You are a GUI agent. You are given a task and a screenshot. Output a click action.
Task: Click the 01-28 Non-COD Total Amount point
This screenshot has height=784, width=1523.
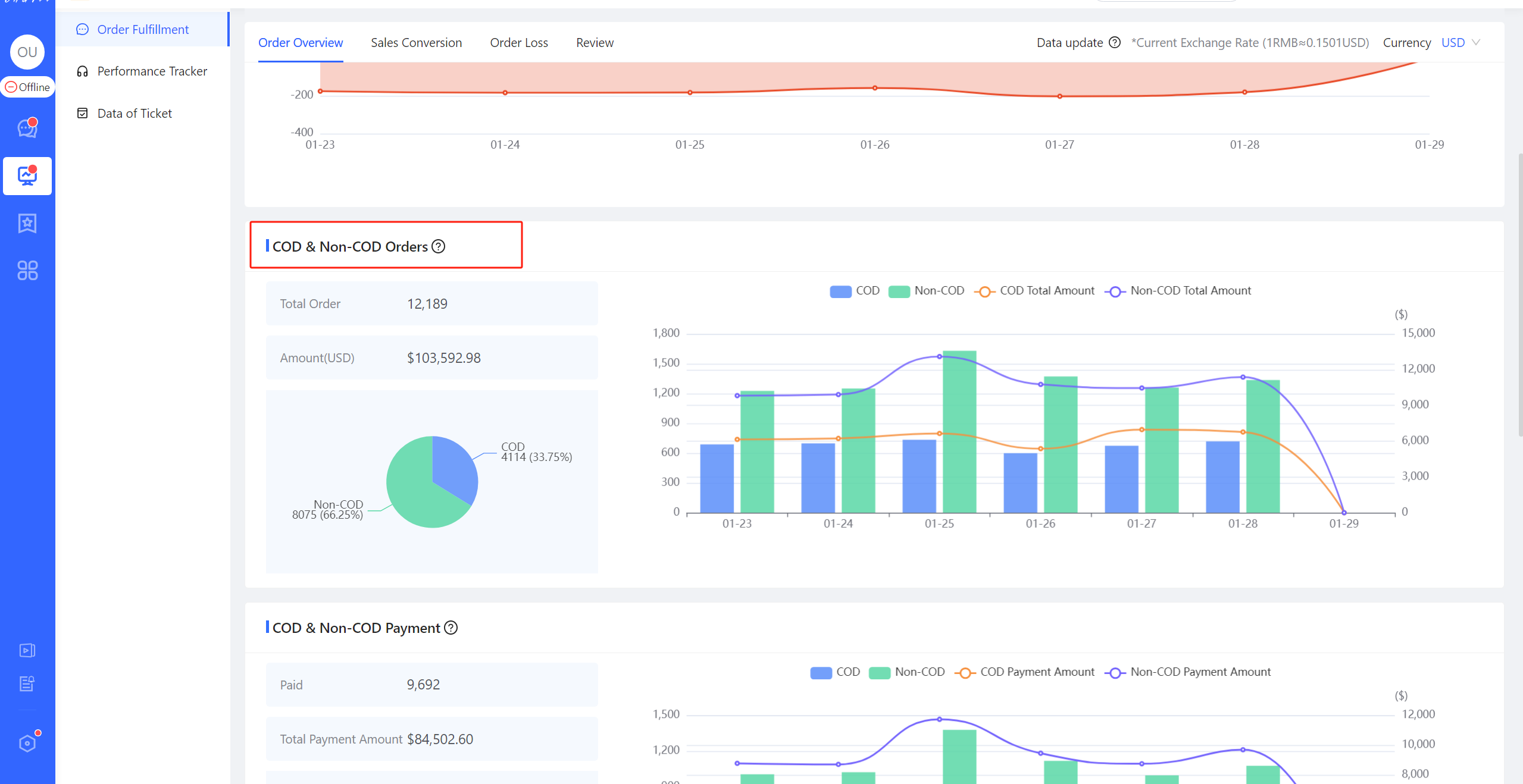1243,377
